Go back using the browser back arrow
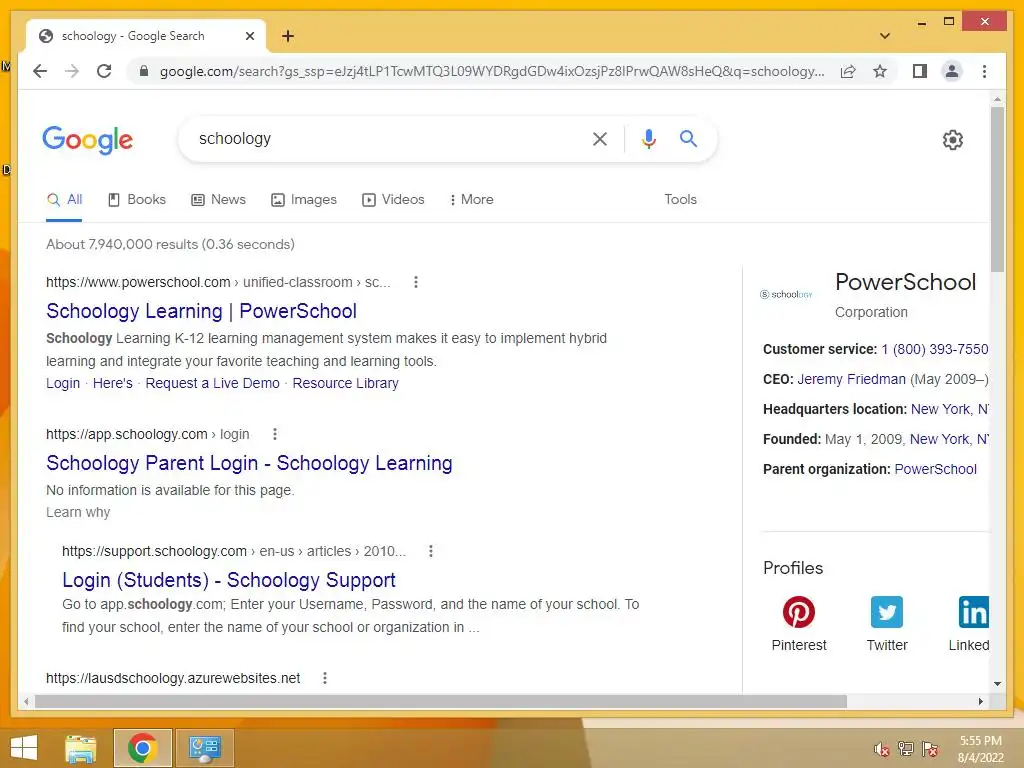1024x768 pixels. (x=40, y=71)
